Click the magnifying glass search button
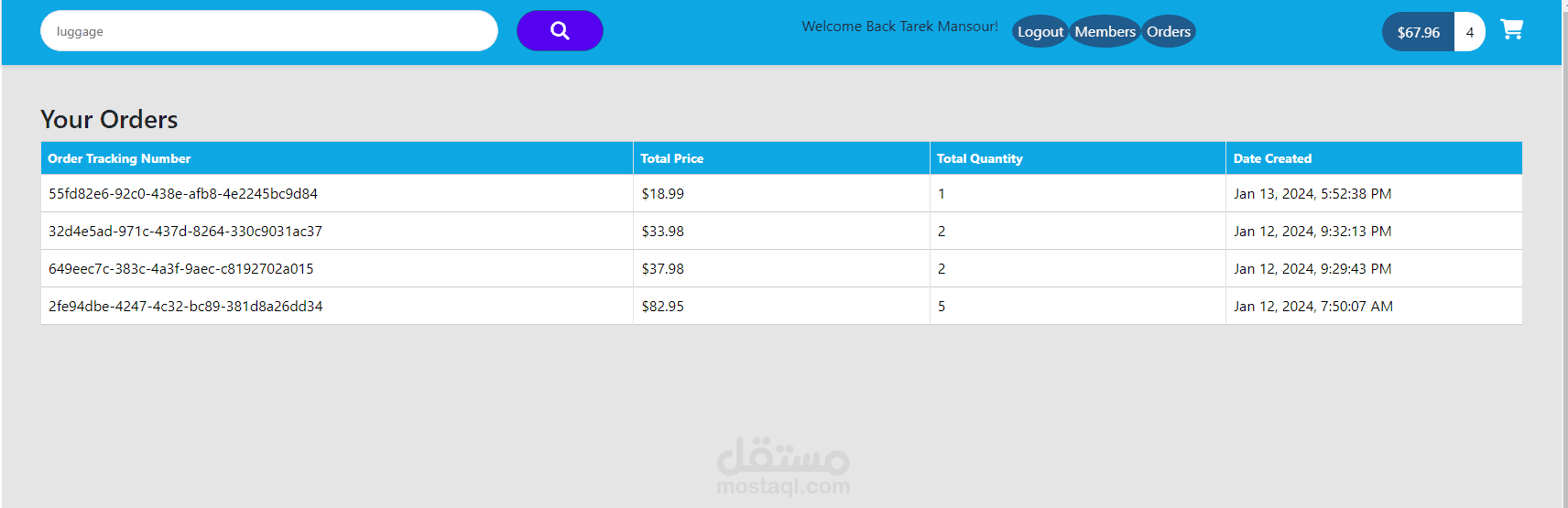 point(560,31)
